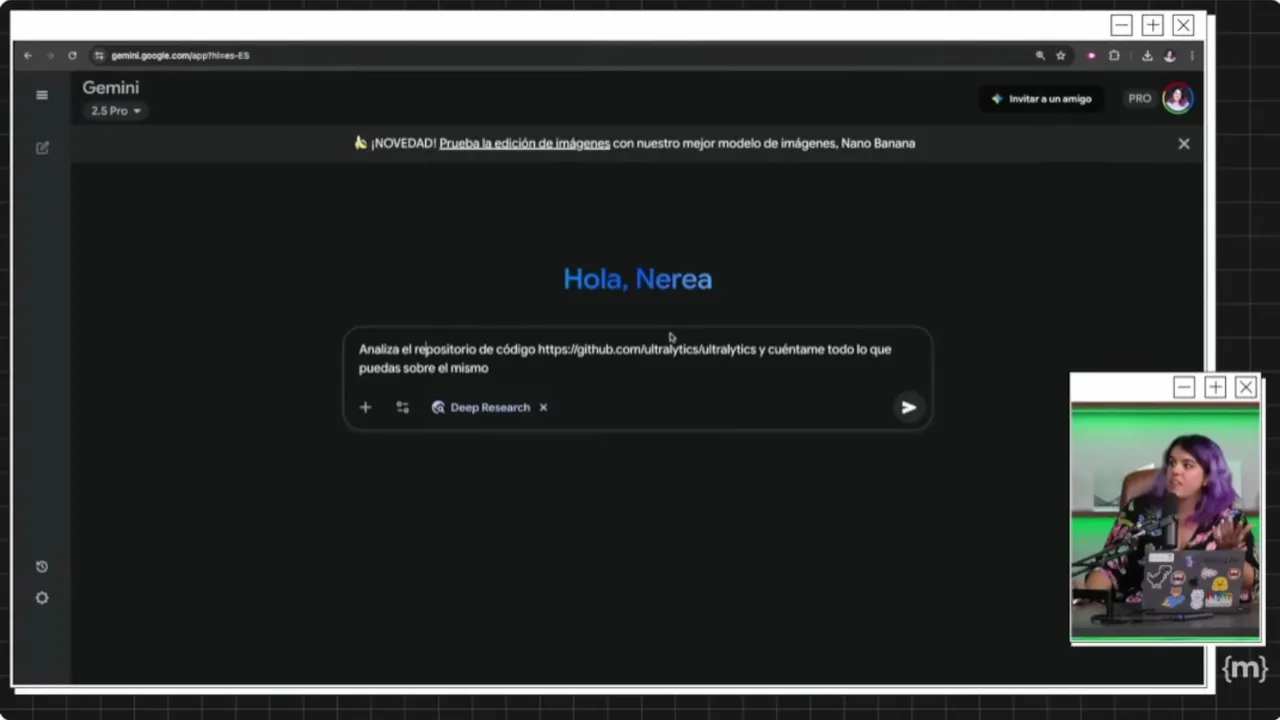The height and width of the screenshot is (720, 1280).
Task: Maximize the webcam overlay window
Action: (x=1215, y=387)
